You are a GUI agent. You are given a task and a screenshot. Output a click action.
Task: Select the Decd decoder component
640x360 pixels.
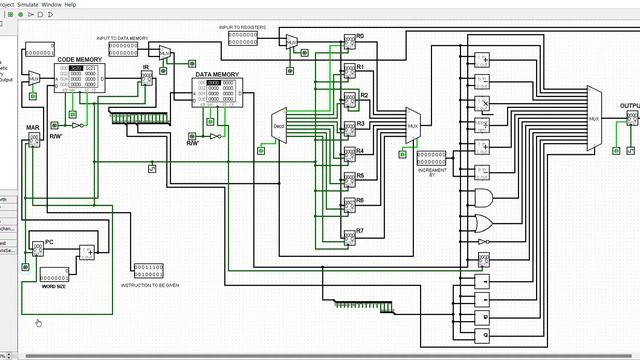coord(279,126)
